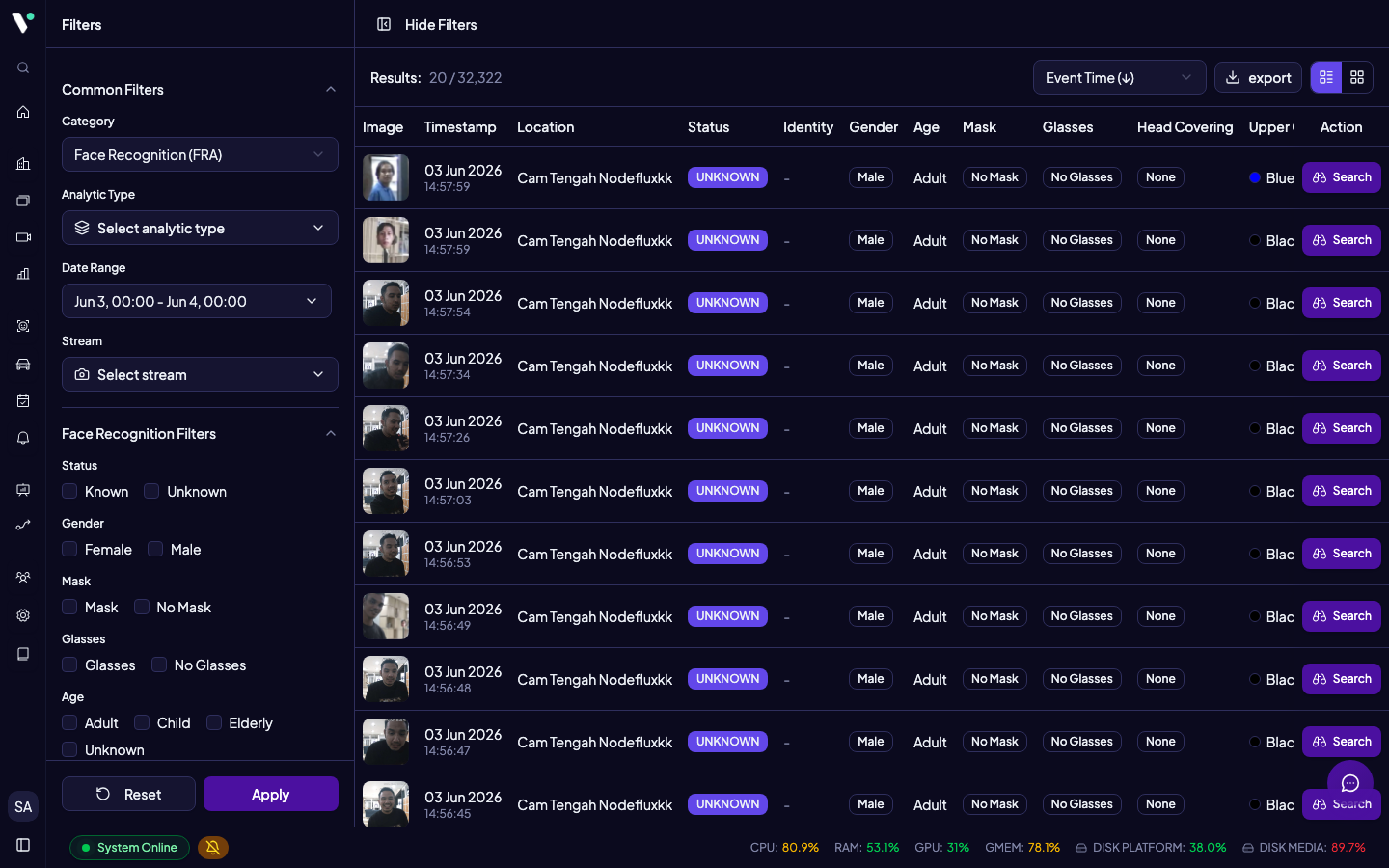Click the export button
The height and width of the screenshot is (868, 1389).
tap(1258, 77)
